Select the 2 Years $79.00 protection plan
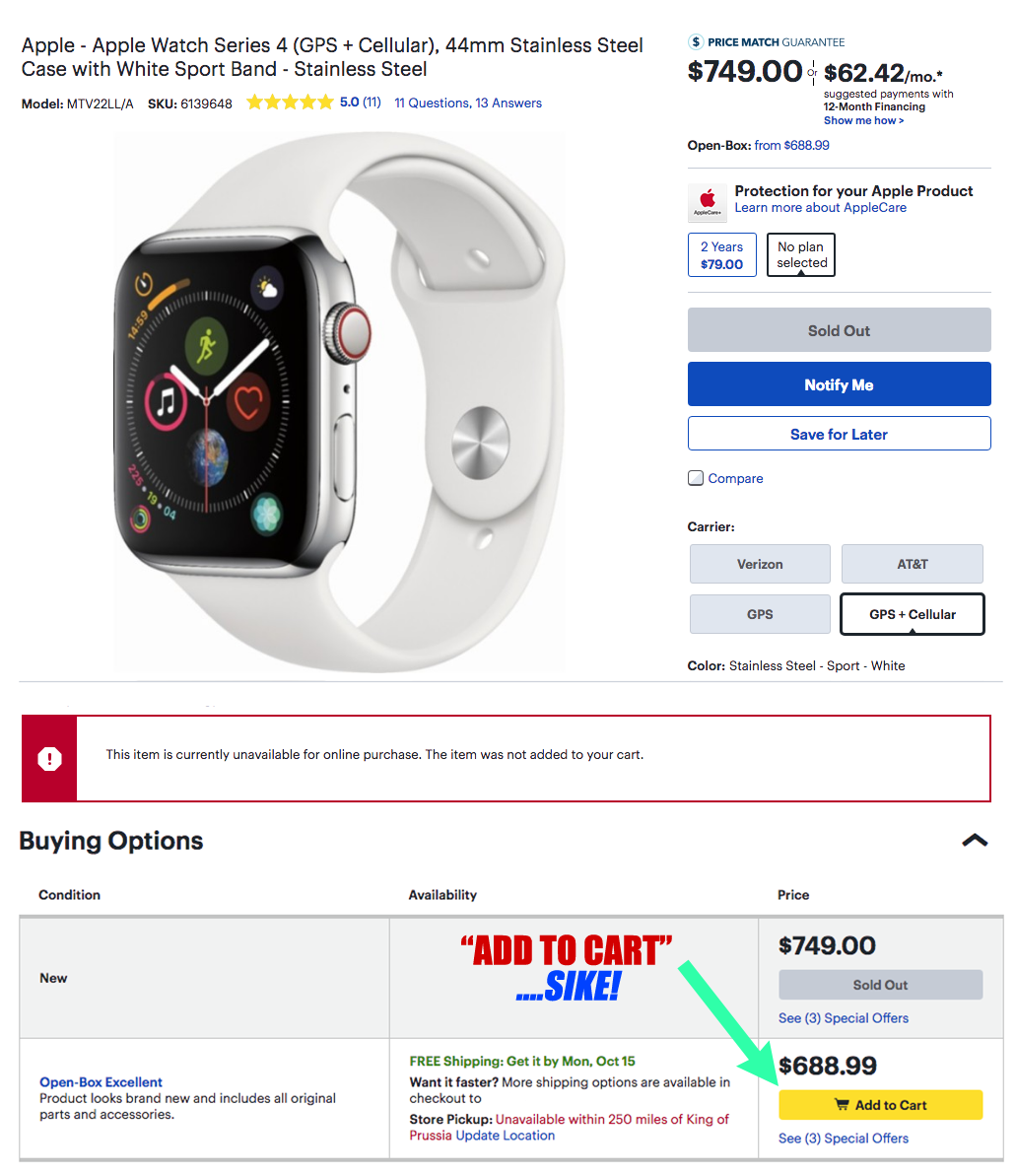The image size is (1016, 1176). tap(722, 255)
